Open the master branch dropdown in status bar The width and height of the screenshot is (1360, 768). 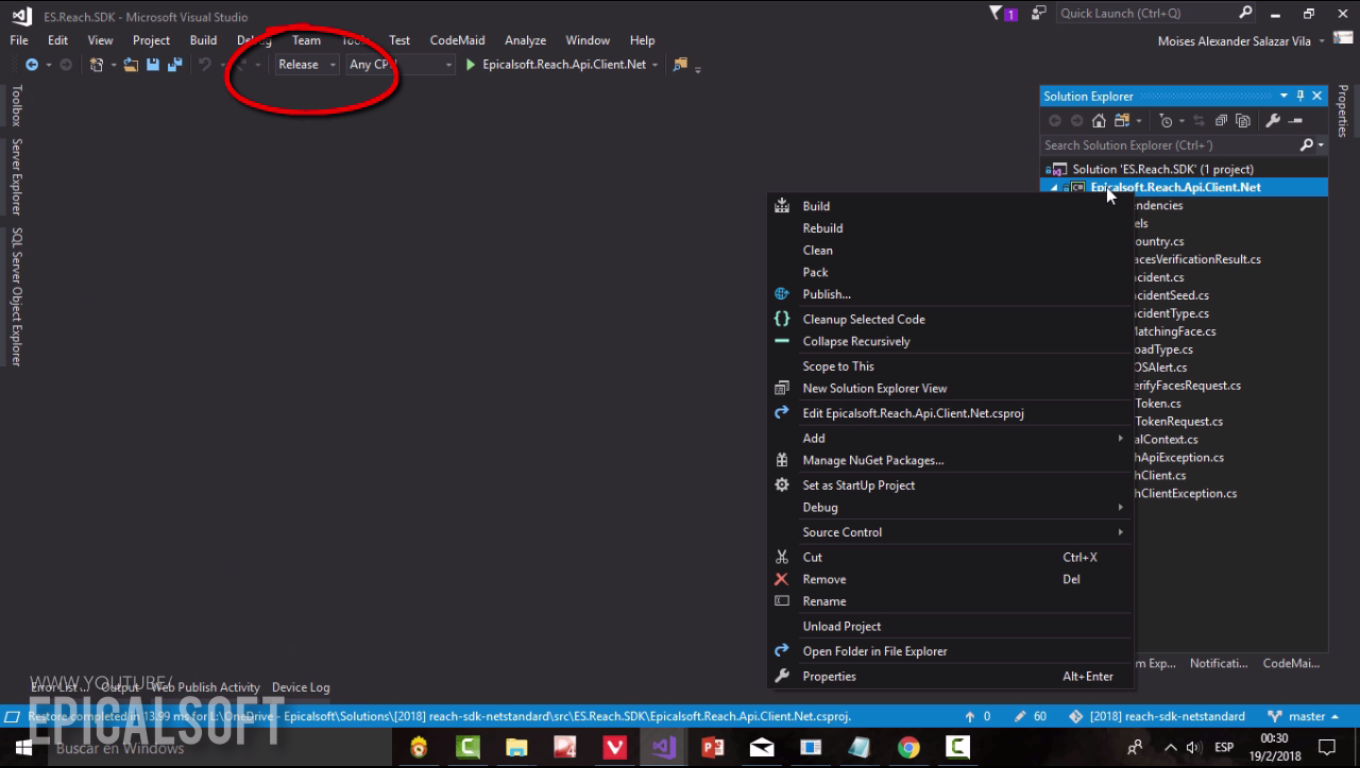pos(1303,717)
